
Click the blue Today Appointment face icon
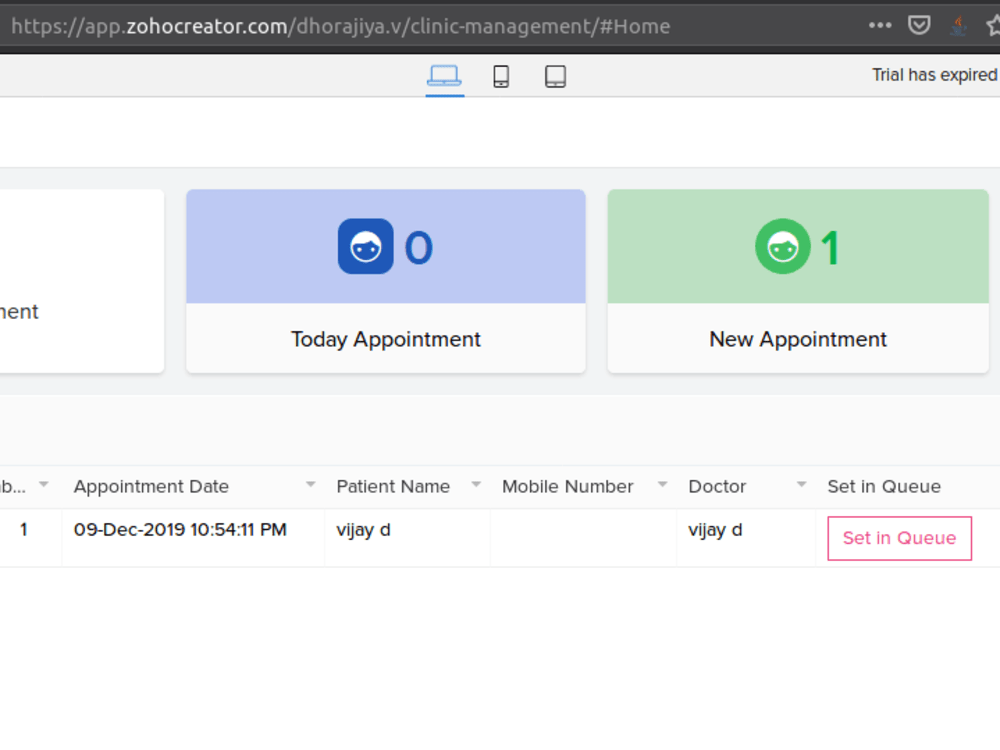(365, 246)
